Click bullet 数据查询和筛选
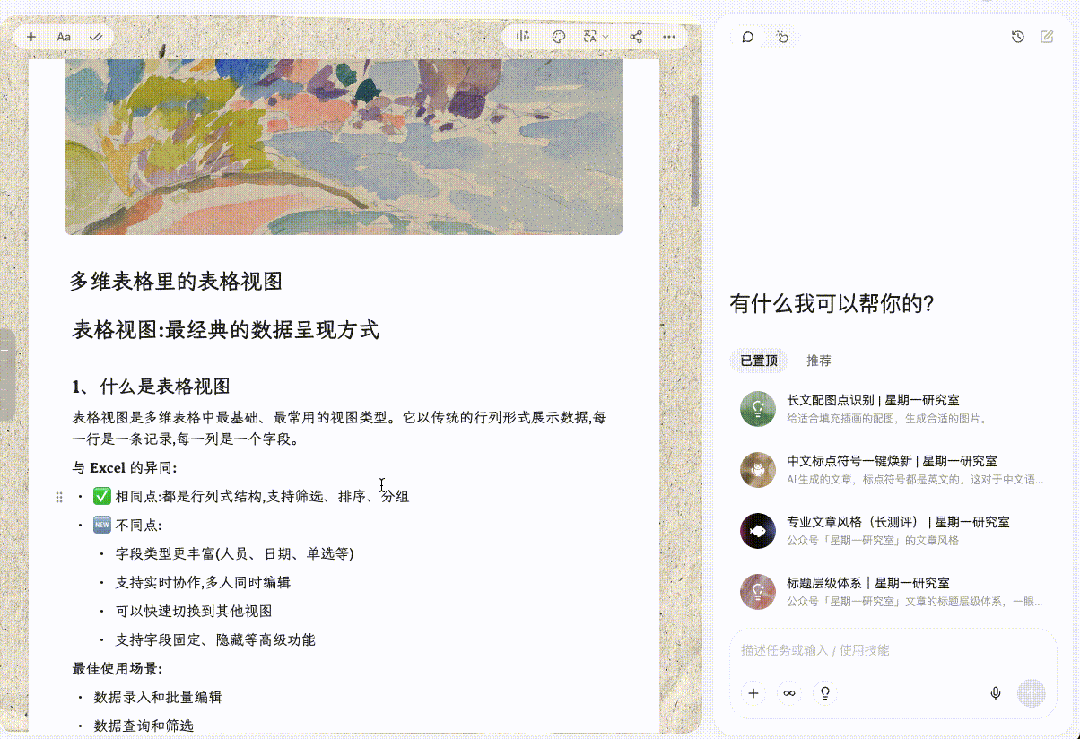The image size is (1080, 739). pos(143,726)
